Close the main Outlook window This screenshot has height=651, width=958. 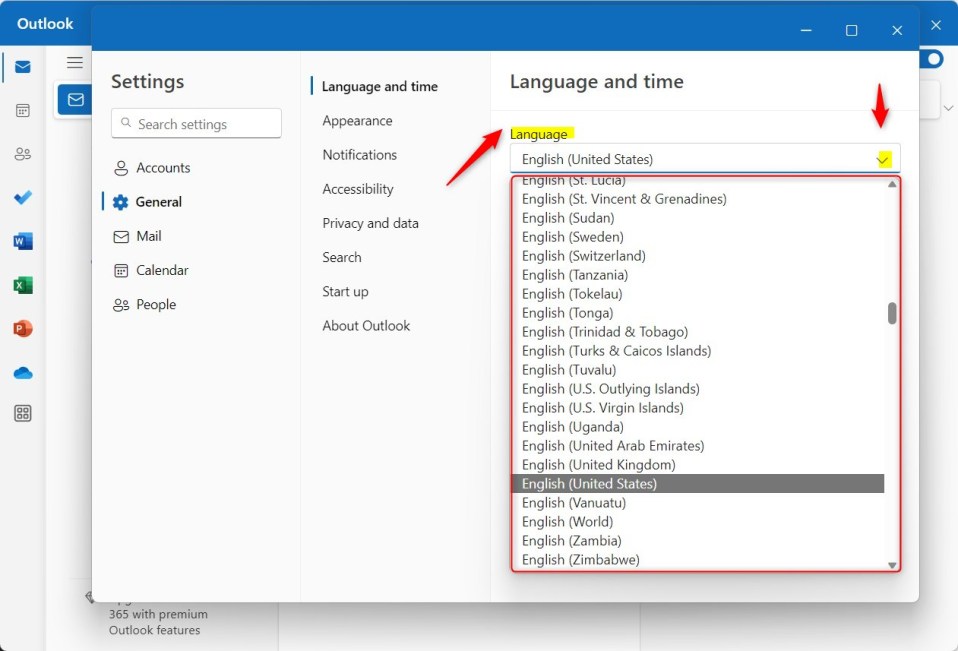click(935, 25)
